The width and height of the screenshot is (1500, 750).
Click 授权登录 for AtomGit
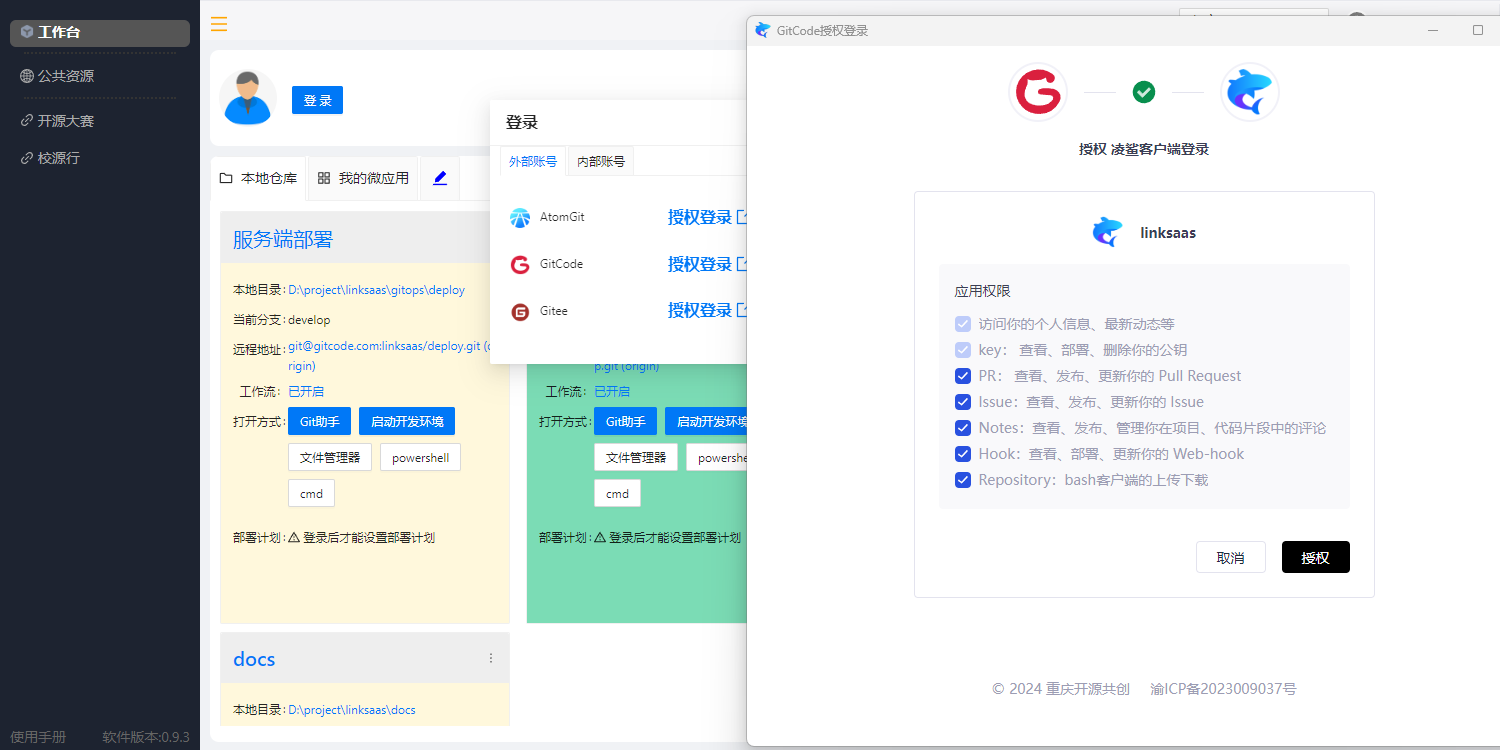pos(707,217)
